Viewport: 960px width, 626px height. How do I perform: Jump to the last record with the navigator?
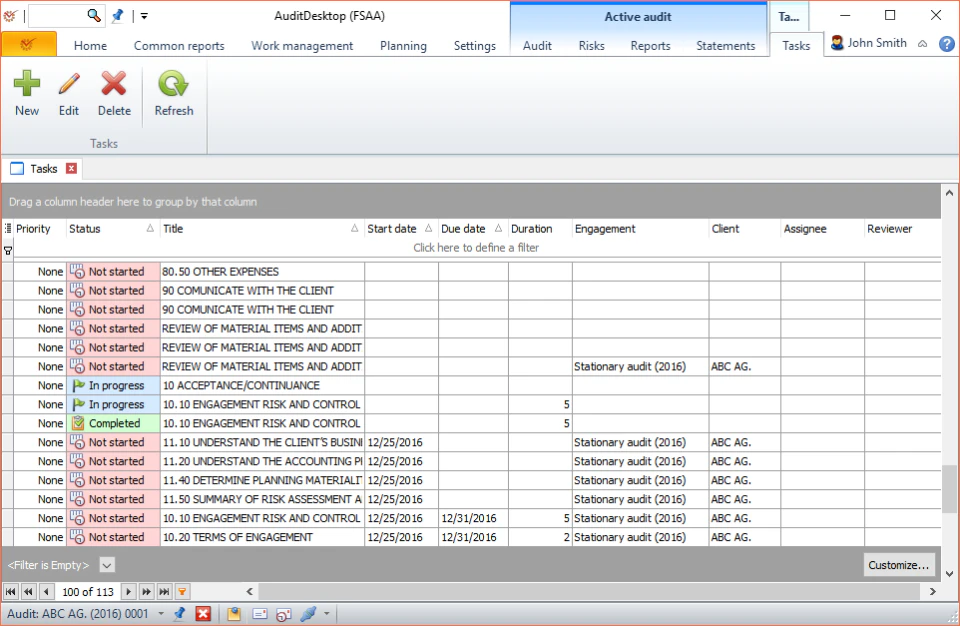coord(164,591)
